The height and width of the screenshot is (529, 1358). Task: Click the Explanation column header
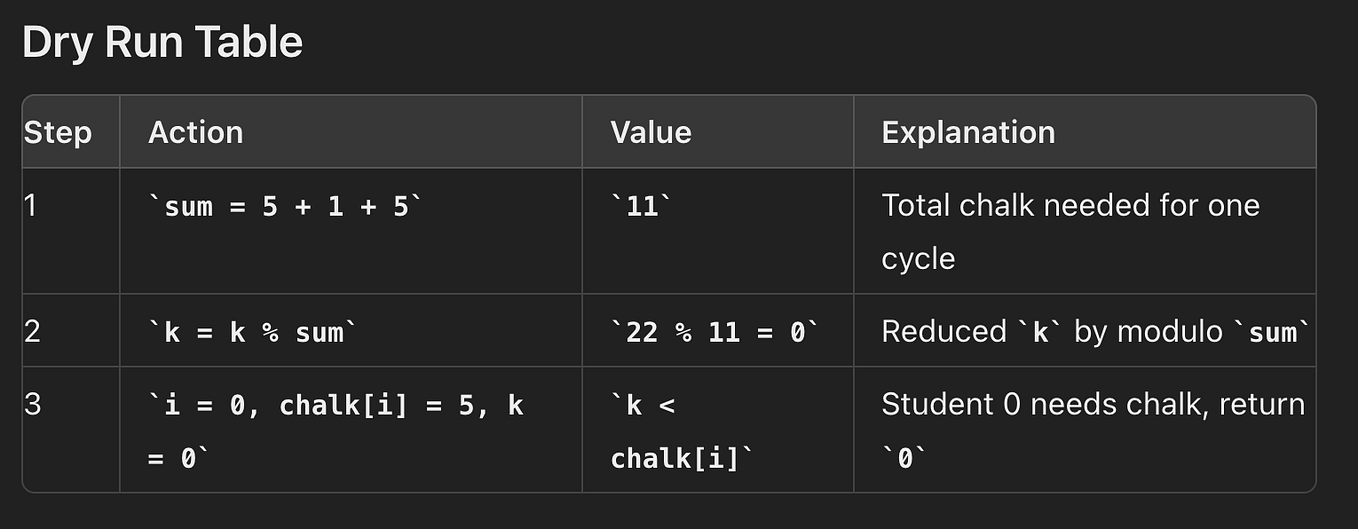967,132
